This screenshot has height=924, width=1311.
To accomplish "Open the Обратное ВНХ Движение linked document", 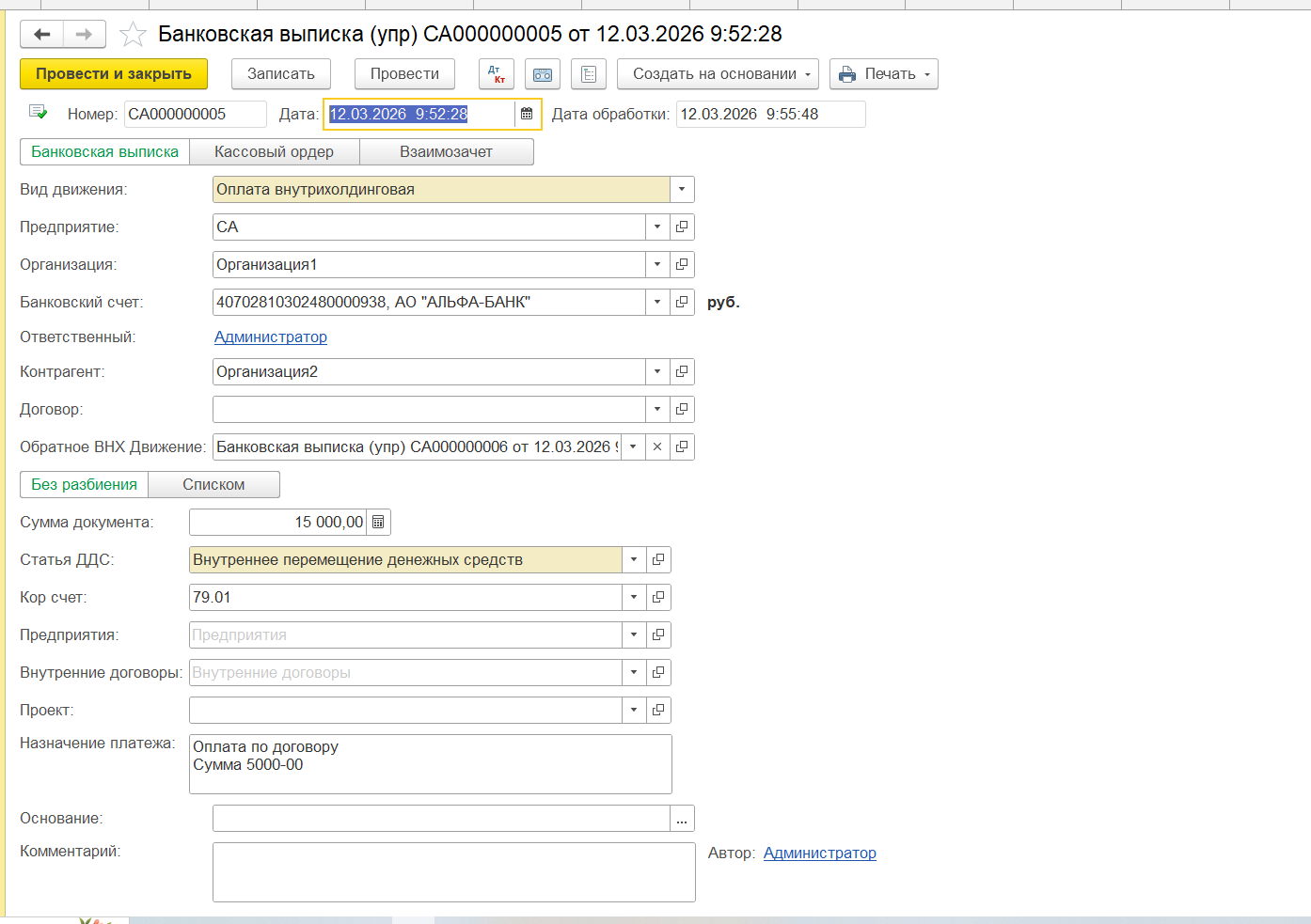I will [x=682, y=446].
